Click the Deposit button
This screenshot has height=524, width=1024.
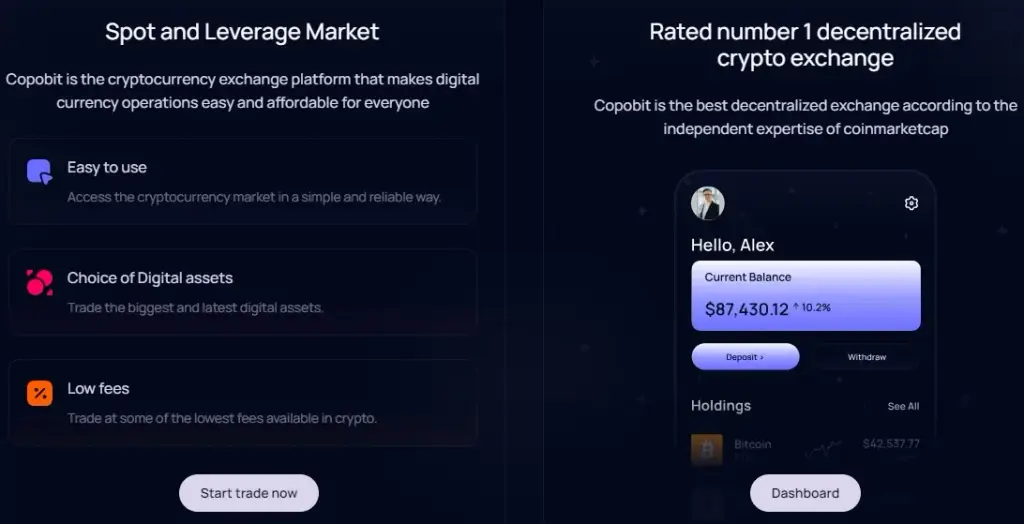click(745, 357)
